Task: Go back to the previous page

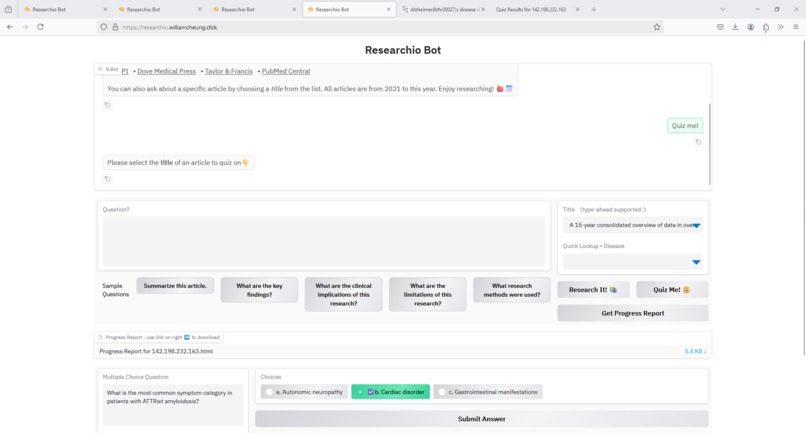Action: (10, 27)
